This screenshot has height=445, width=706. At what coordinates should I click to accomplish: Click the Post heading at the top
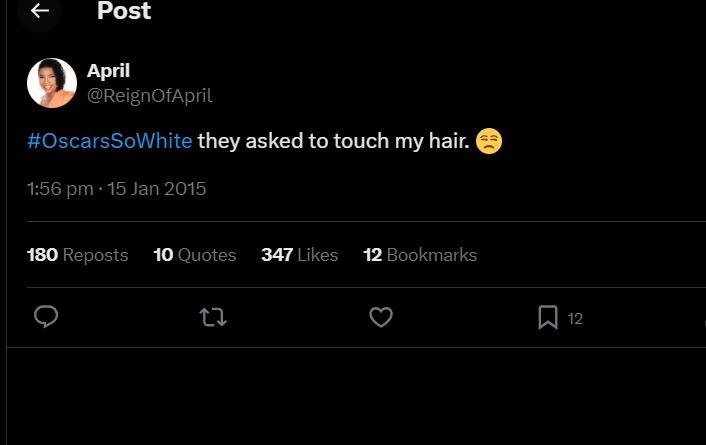point(124,12)
